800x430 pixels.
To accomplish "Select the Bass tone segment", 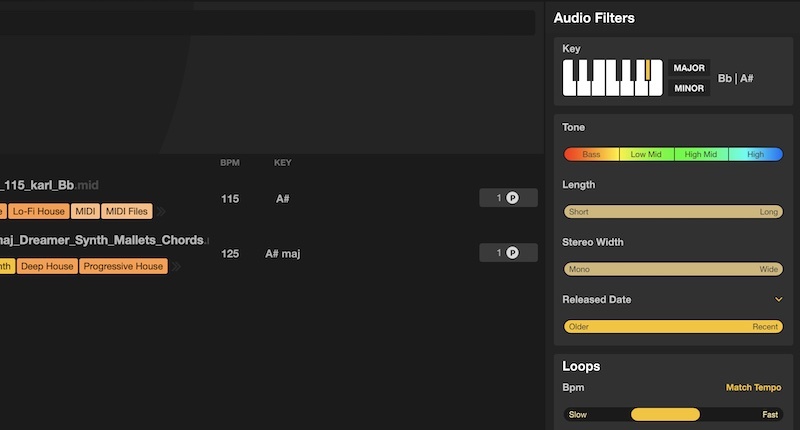I will pos(592,155).
